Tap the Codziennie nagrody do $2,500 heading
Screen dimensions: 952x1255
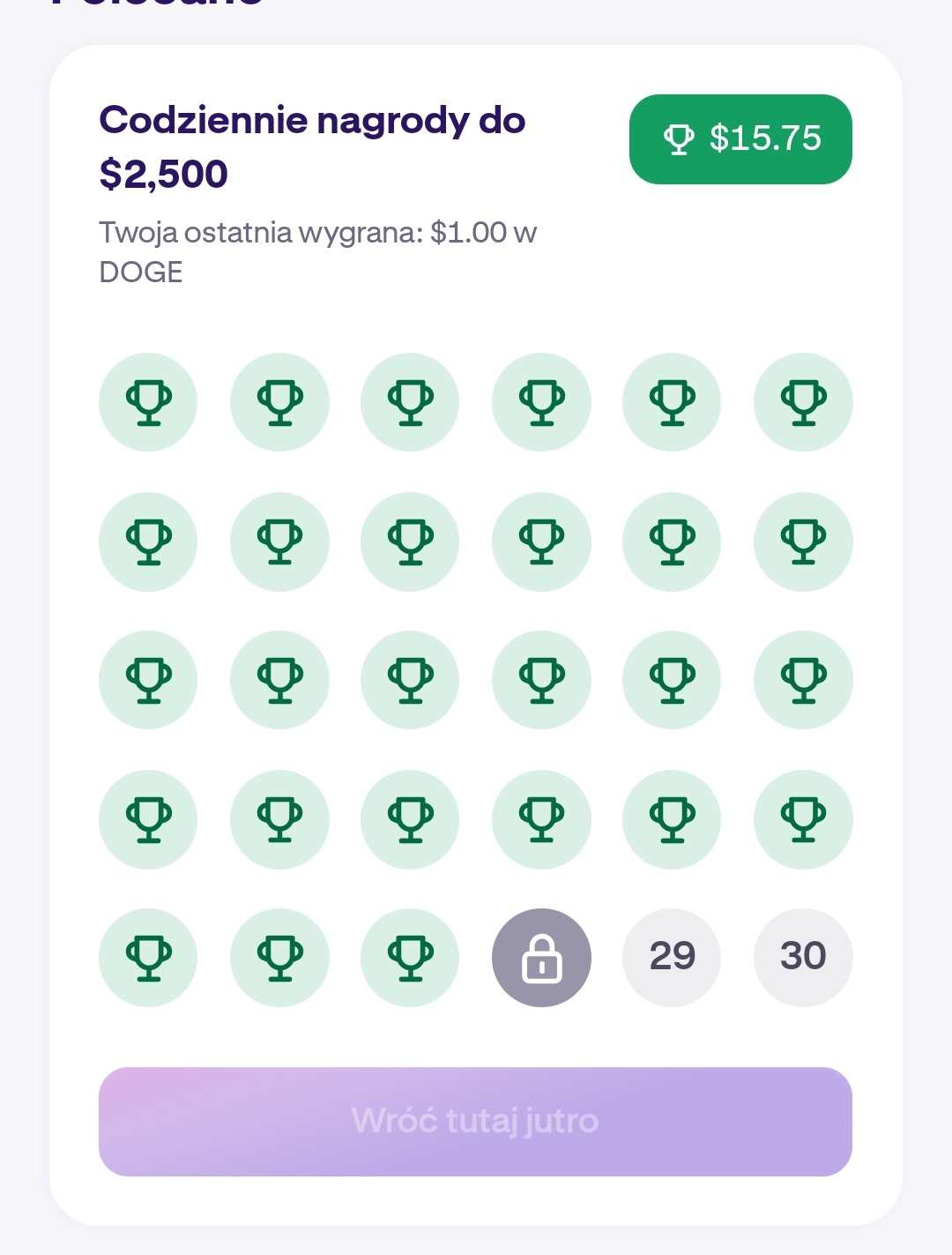[312, 147]
